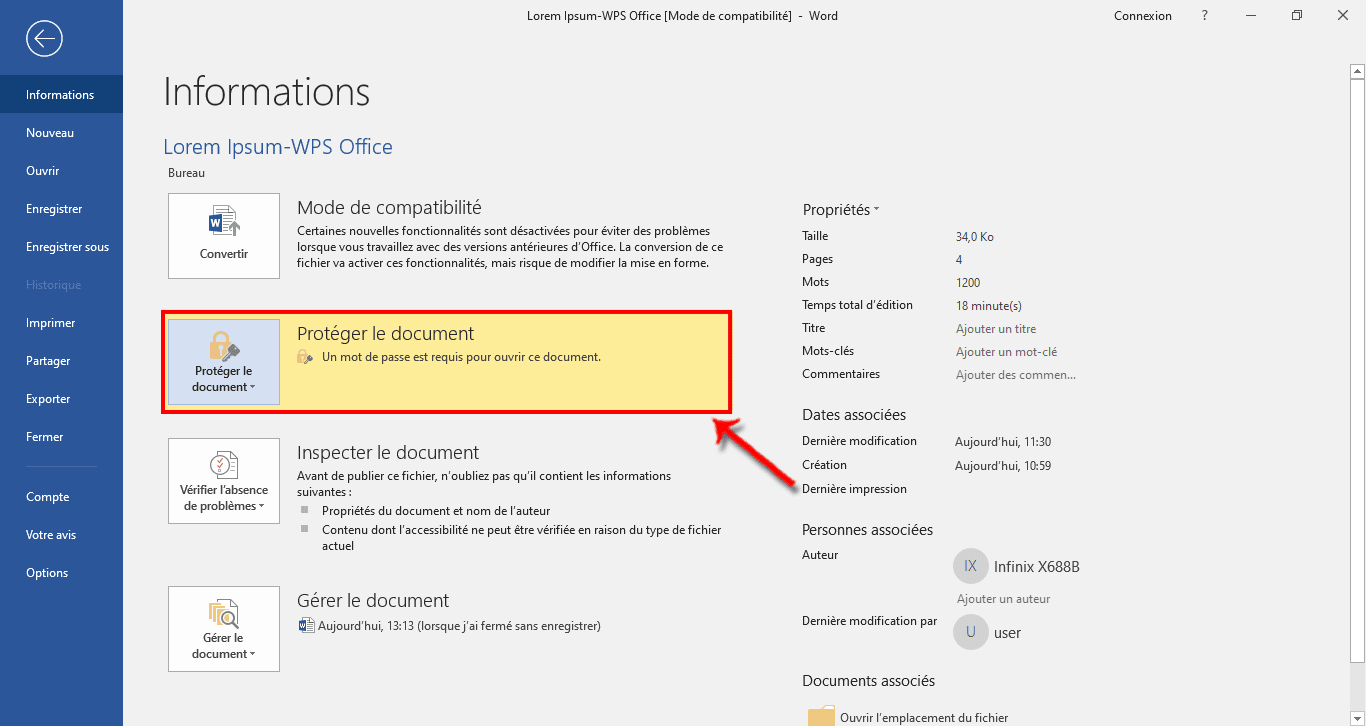The height and width of the screenshot is (726, 1366).
Task: Open Gérer le document dropdown button
Action: tap(224, 629)
